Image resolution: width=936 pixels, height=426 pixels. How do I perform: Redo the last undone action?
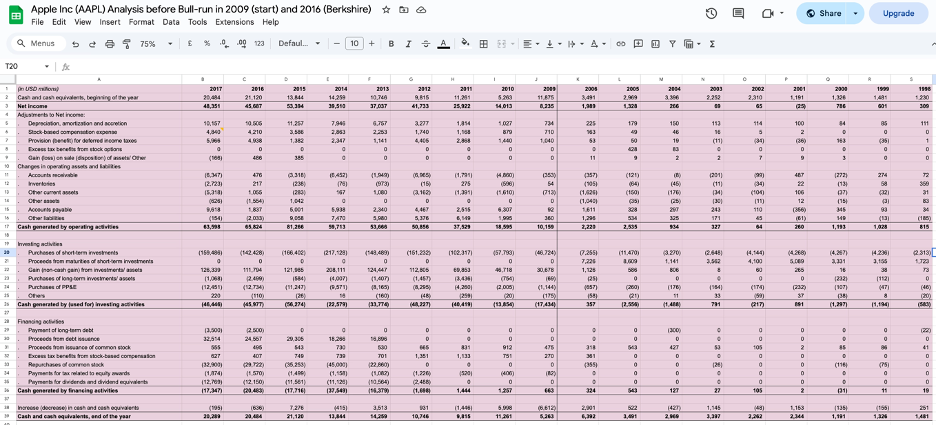(x=92, y=44)
